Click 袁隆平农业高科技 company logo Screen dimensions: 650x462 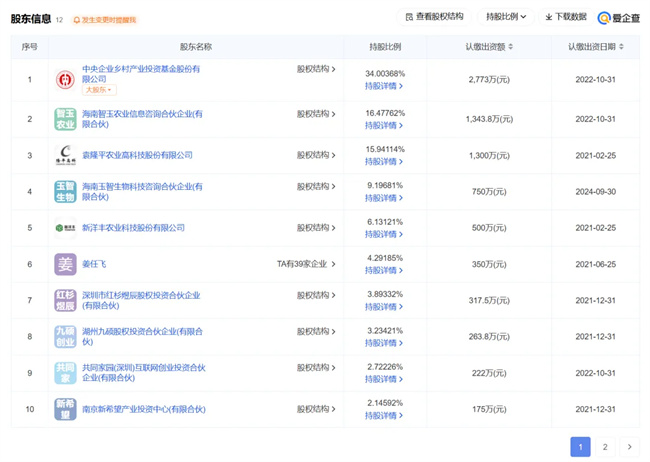[65, 155]
